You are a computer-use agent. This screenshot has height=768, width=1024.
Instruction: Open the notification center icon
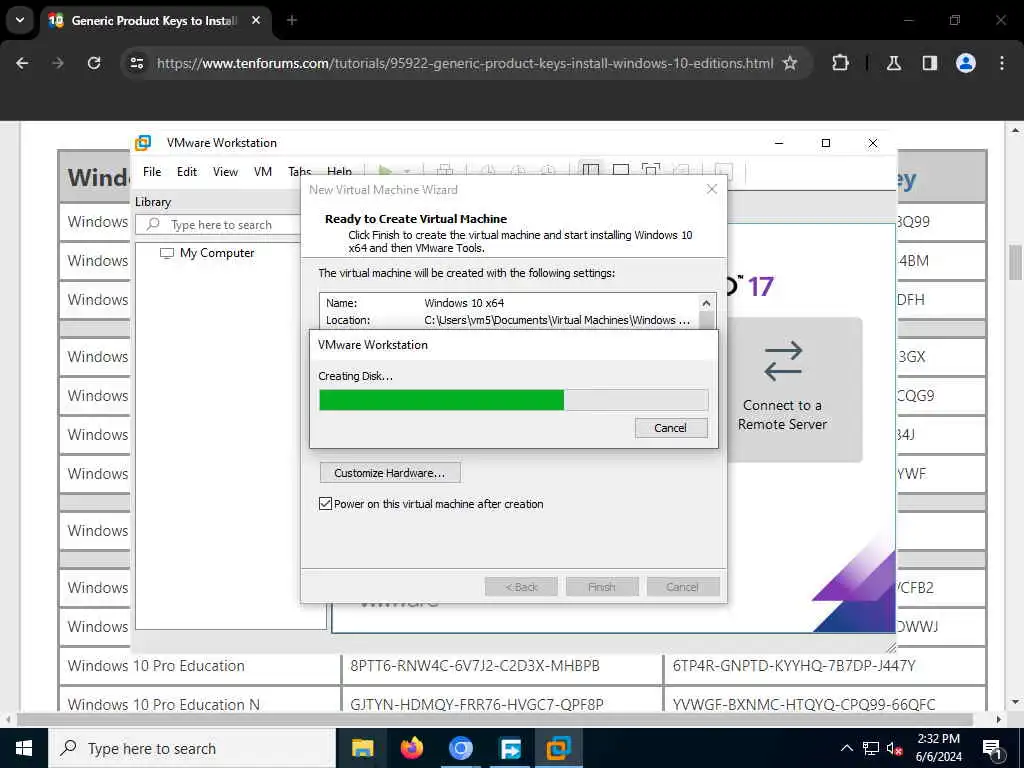993,749
